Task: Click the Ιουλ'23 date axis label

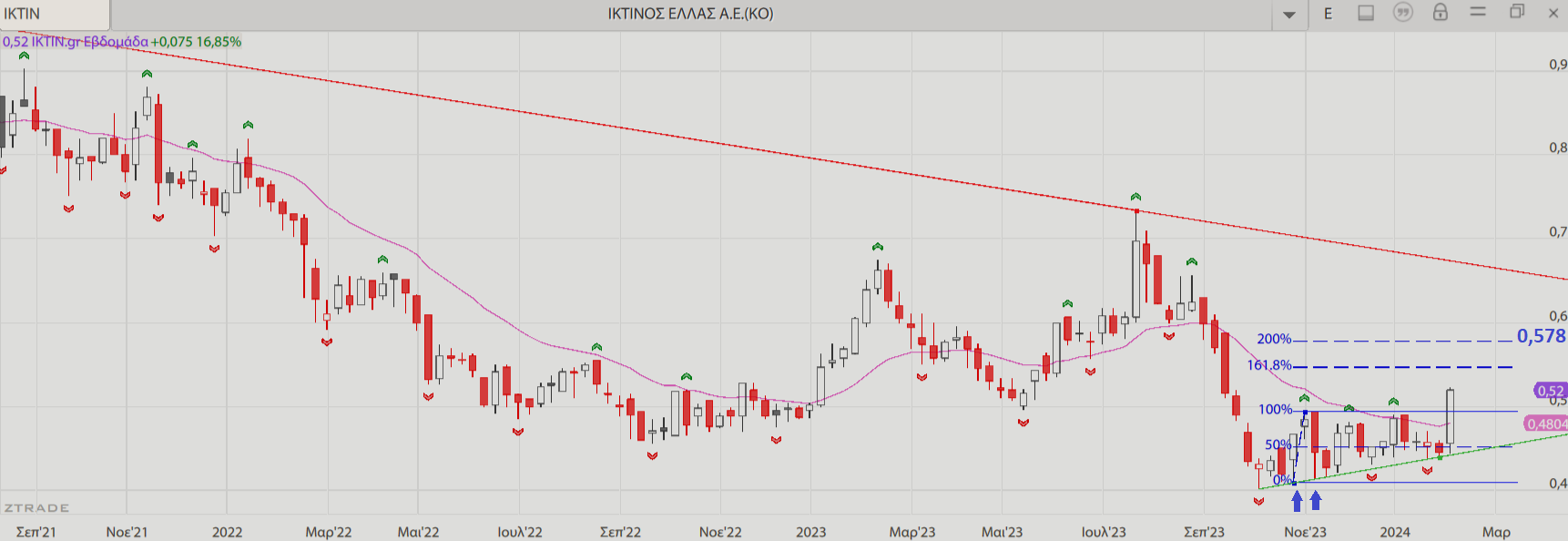Action: point(1104,532)
